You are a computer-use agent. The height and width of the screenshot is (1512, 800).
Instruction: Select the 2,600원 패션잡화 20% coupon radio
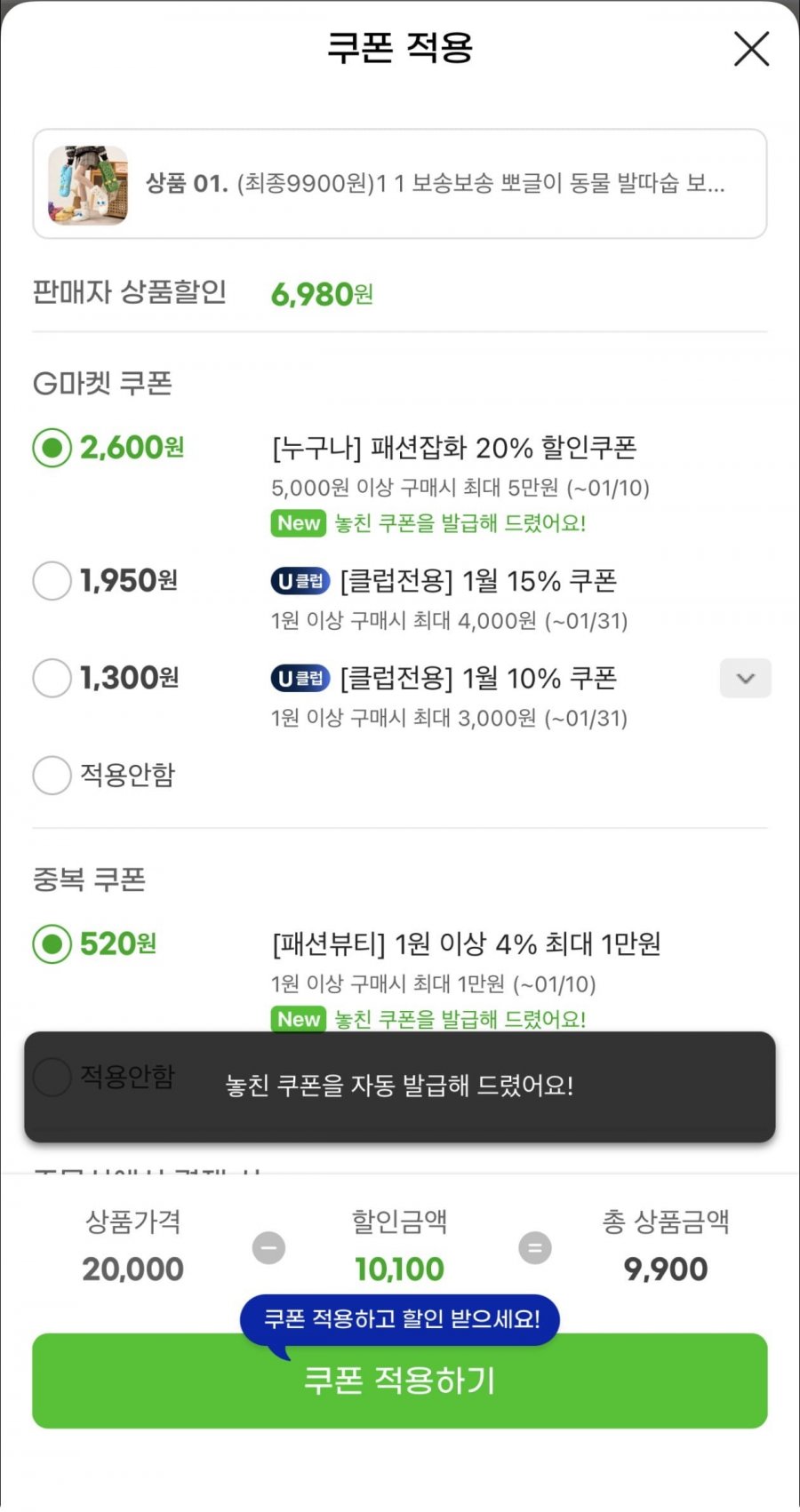52,448
